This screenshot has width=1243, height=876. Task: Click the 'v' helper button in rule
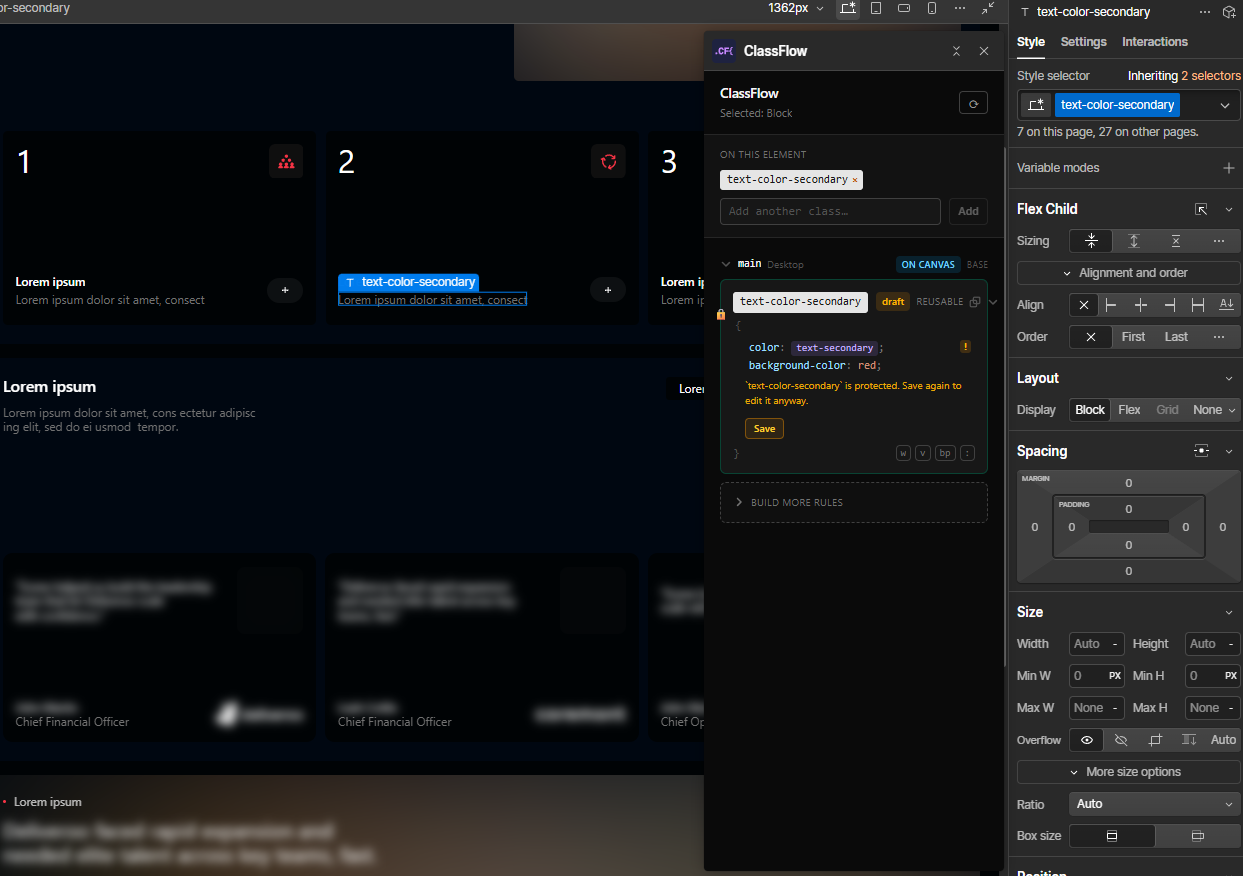(923, 453)
